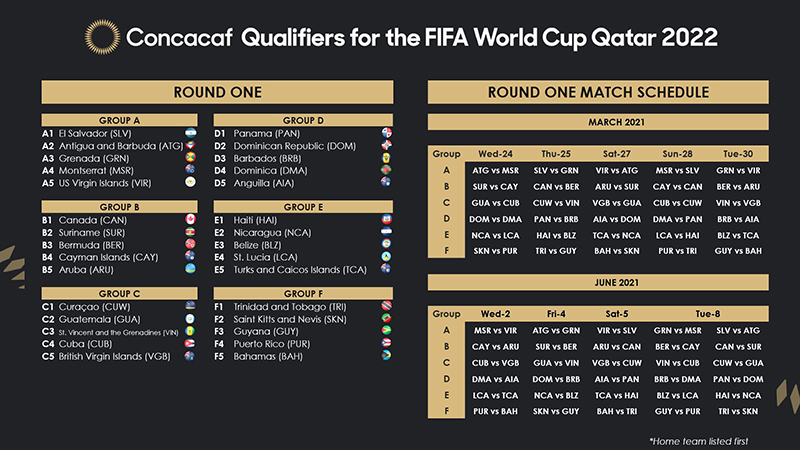This screenshot has height=450, width=800.
Task: Click the Cuba flag icon
Action: tap(189, 343)
